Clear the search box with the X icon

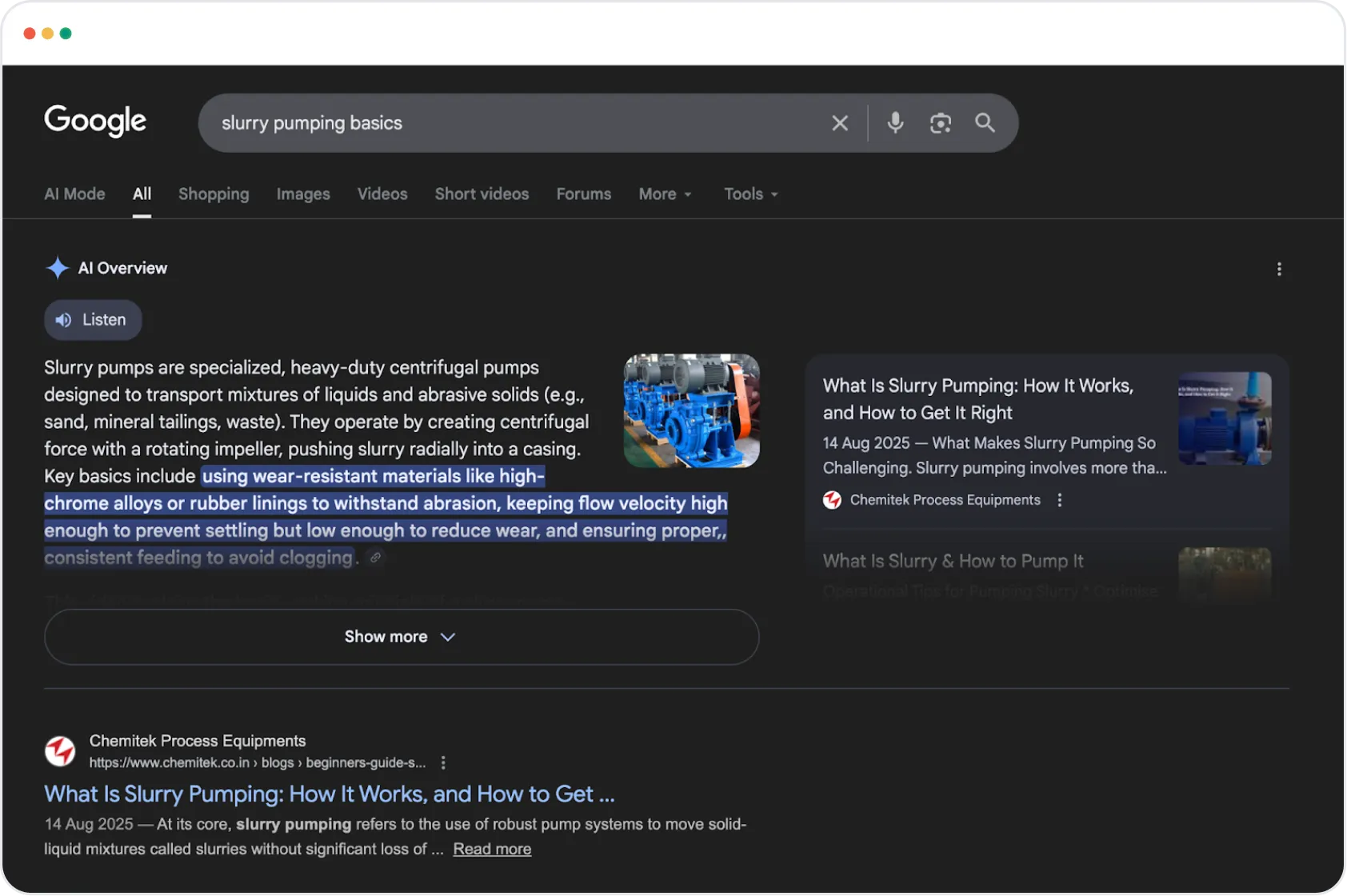coord(840,123)
